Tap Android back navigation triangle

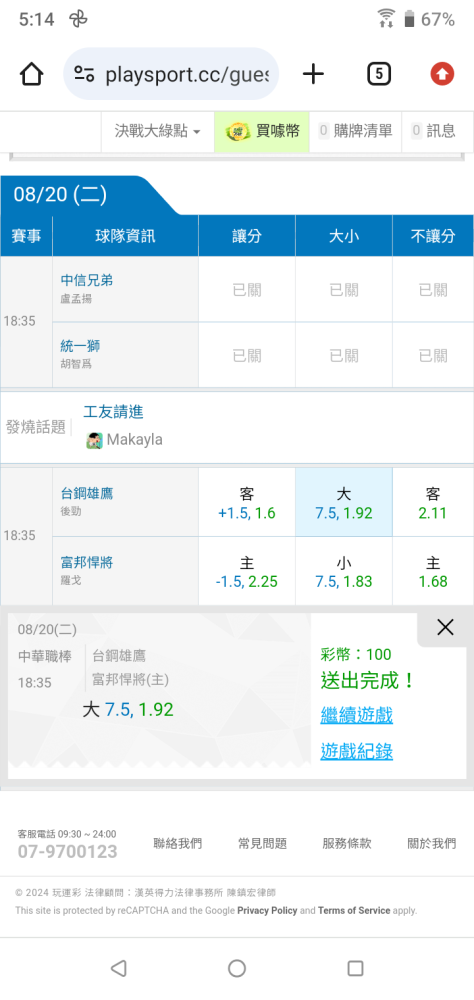tap(118, 969)
